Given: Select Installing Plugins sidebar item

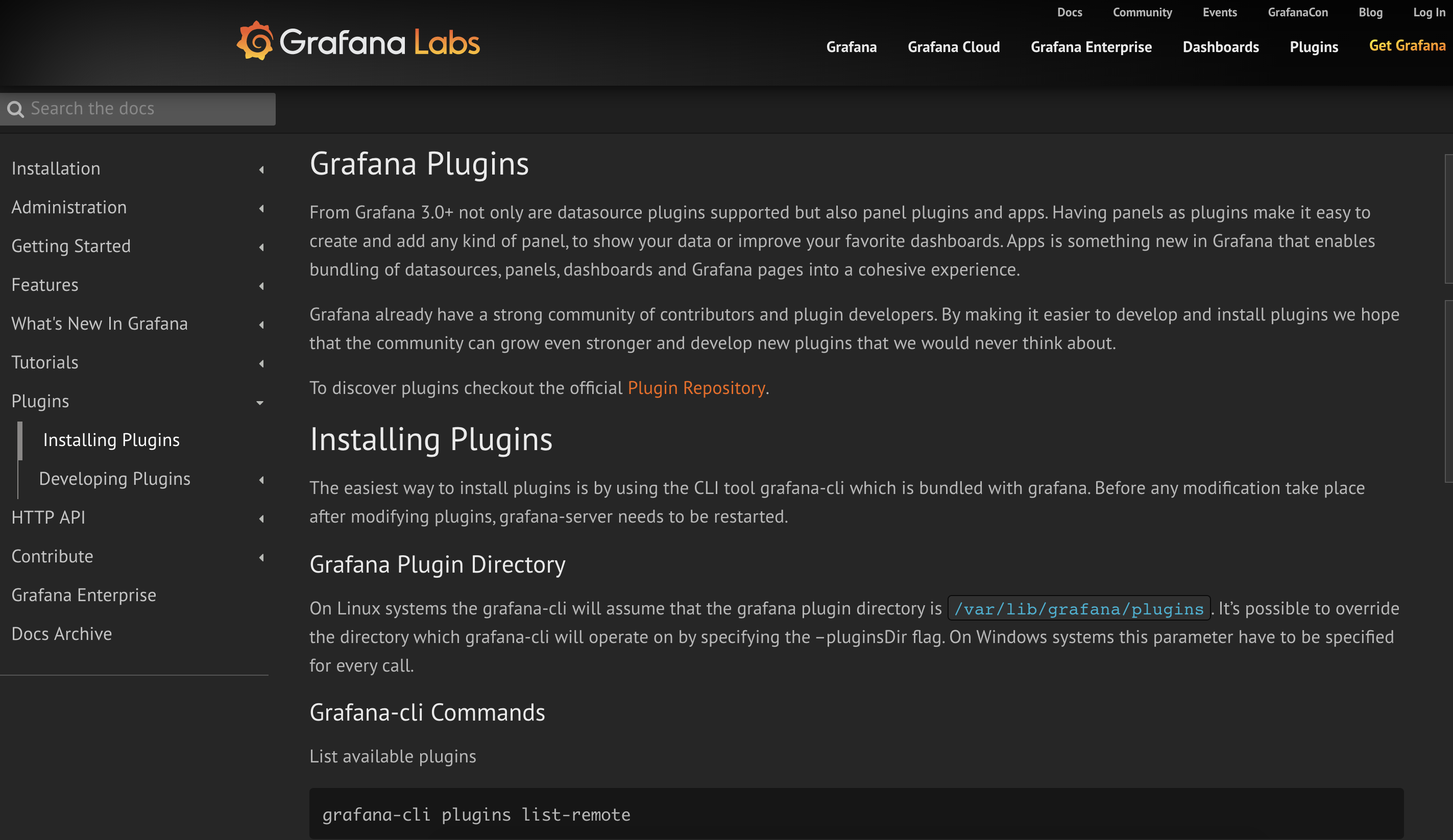Looking at the screenshot, I should [x=111, y=440].
